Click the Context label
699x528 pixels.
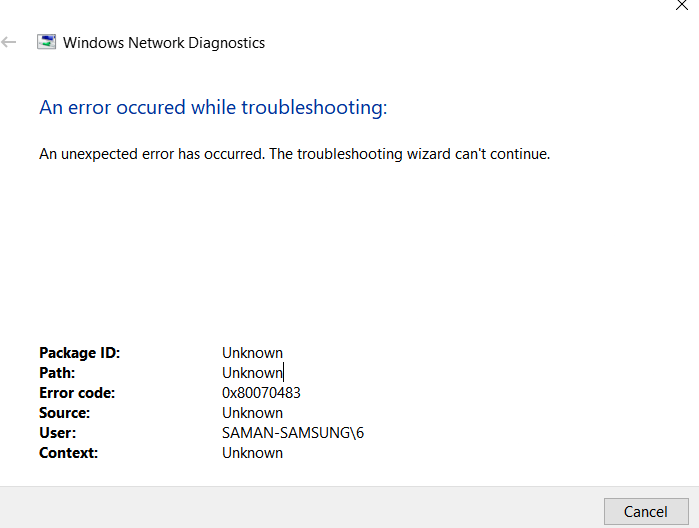(69, 453)
